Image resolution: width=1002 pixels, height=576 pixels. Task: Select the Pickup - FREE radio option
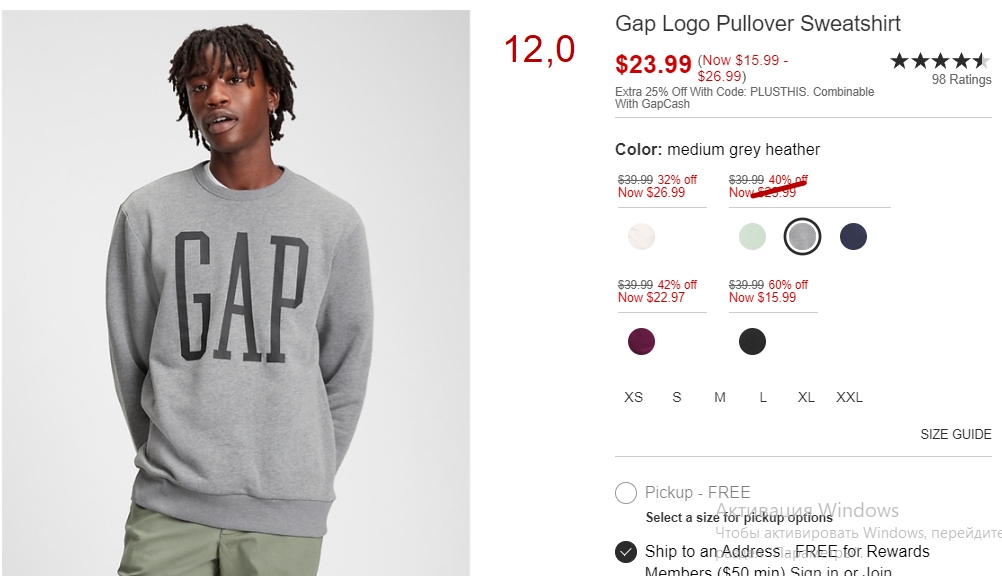[x=626, y=493]
